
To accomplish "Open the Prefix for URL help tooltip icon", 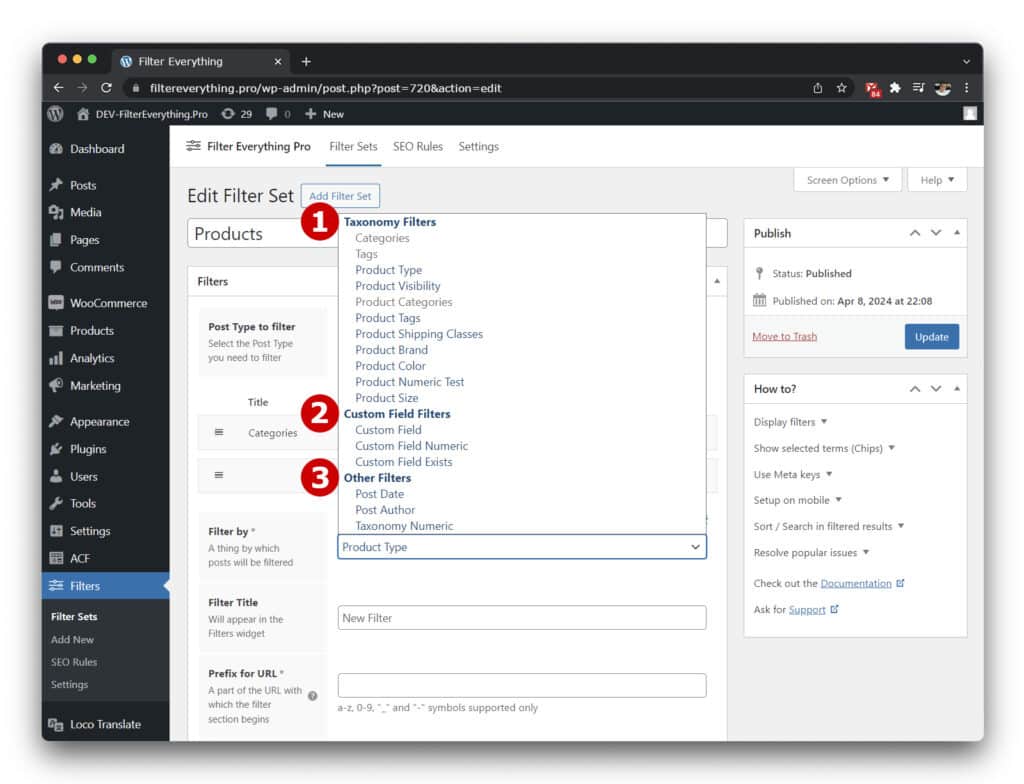I will pos(313,696).
